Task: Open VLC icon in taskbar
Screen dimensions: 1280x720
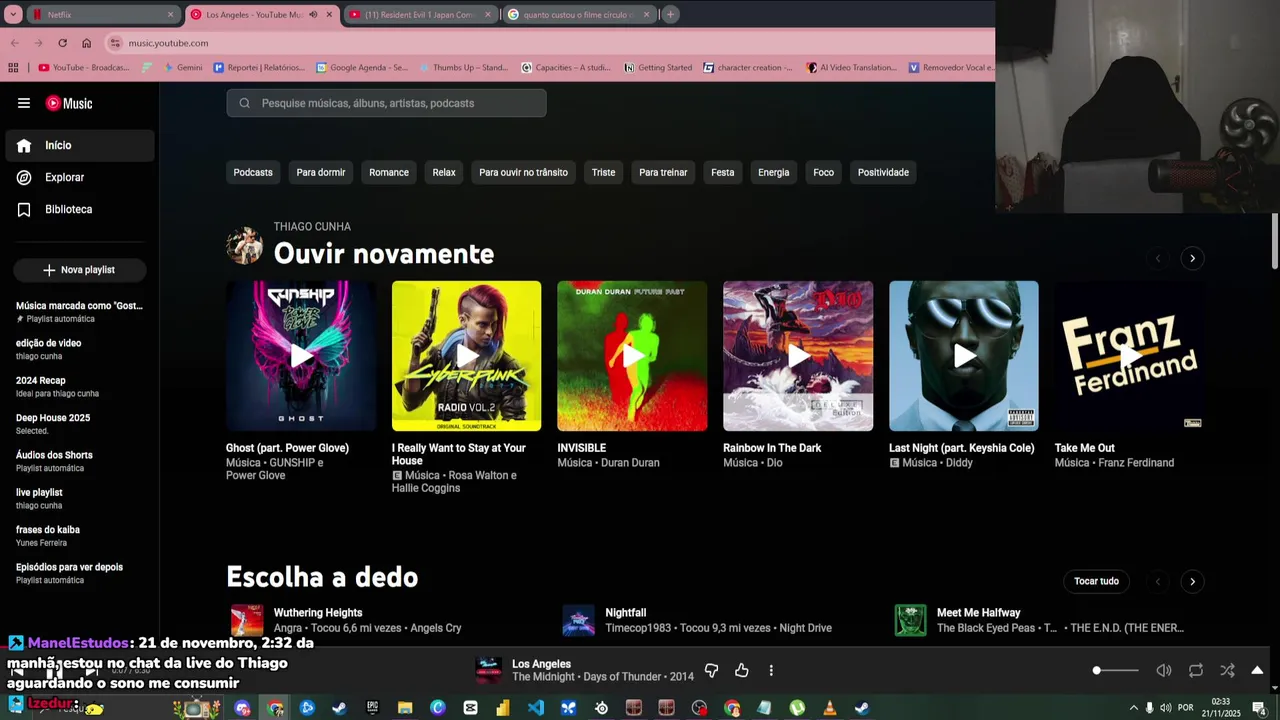Action: (829, 708)
